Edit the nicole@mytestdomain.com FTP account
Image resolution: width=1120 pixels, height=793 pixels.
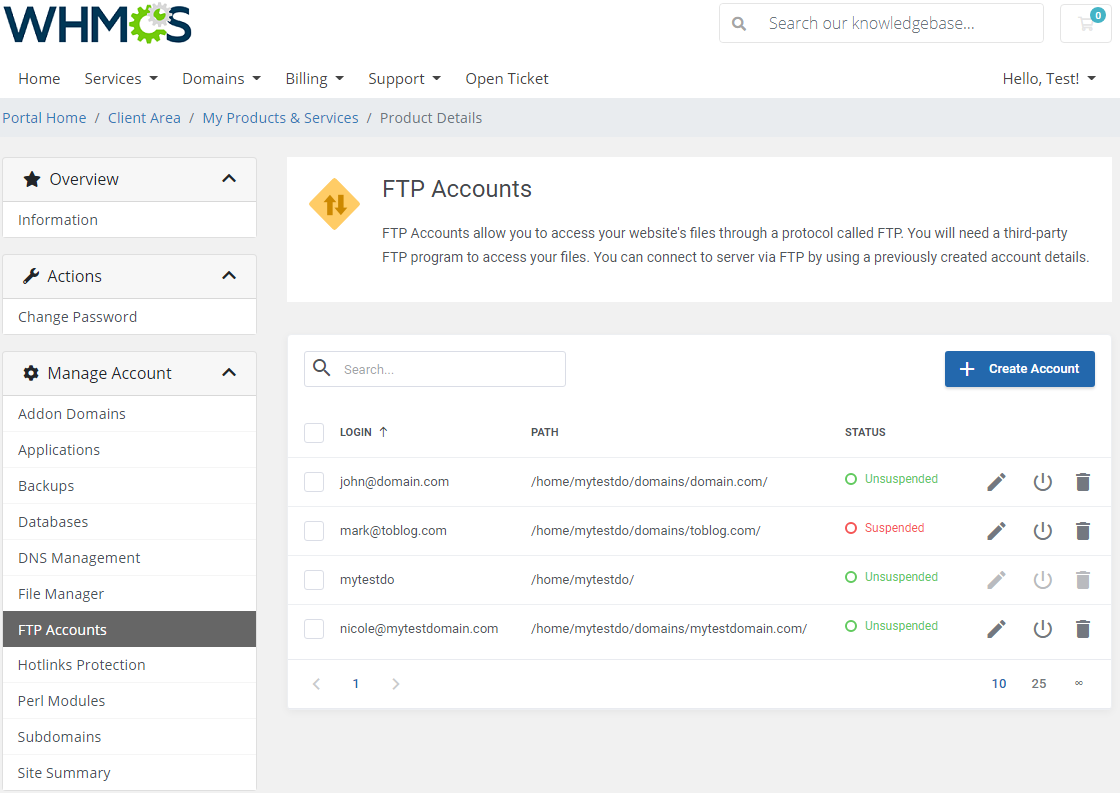pyautogui.click(x=996, y=629)
